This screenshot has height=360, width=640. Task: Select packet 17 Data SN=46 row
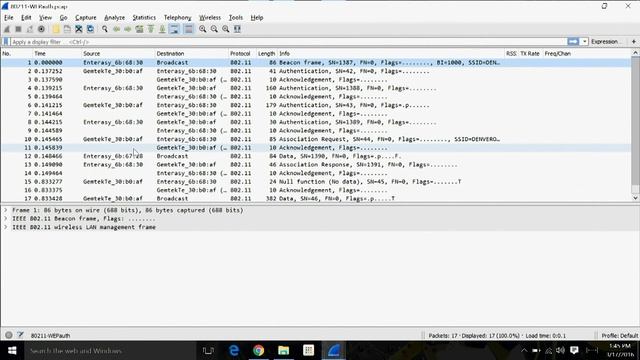[x=316, y=198]
